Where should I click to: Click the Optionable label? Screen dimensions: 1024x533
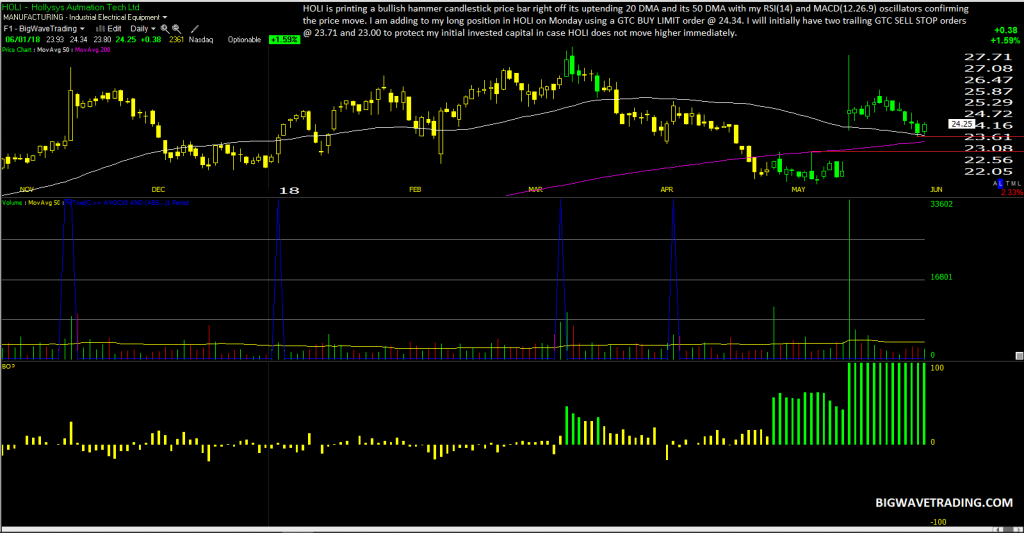click(244, 40)
